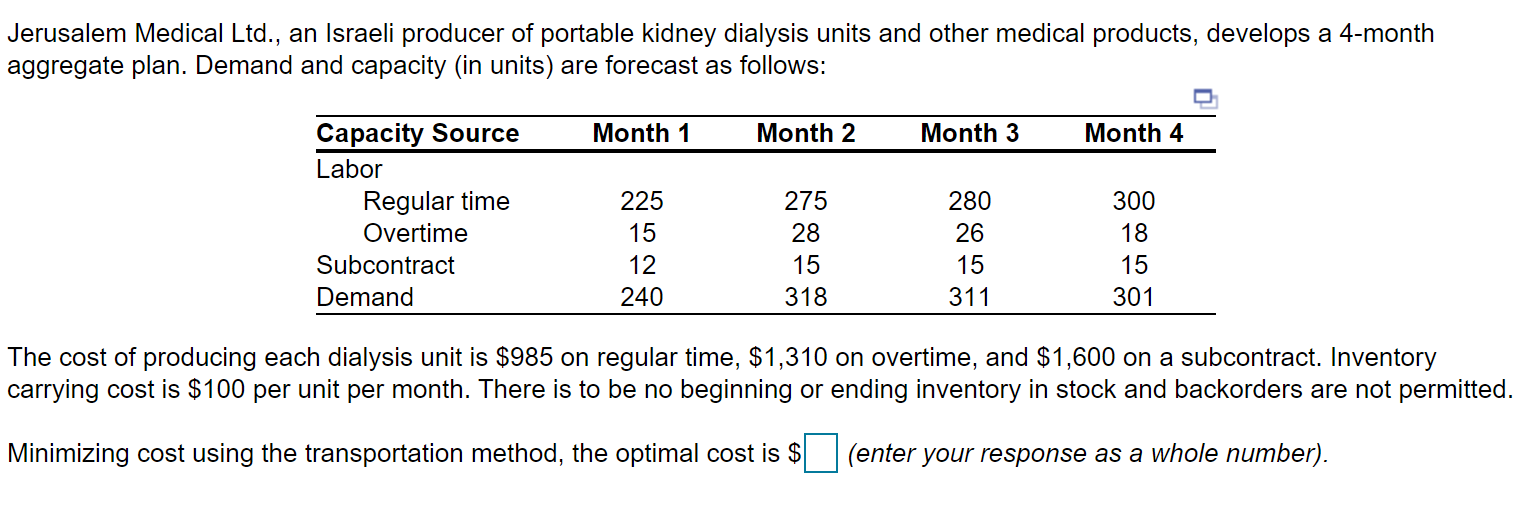Select the Capacity Source table header

pyautogui.click(x=418, y=133)
